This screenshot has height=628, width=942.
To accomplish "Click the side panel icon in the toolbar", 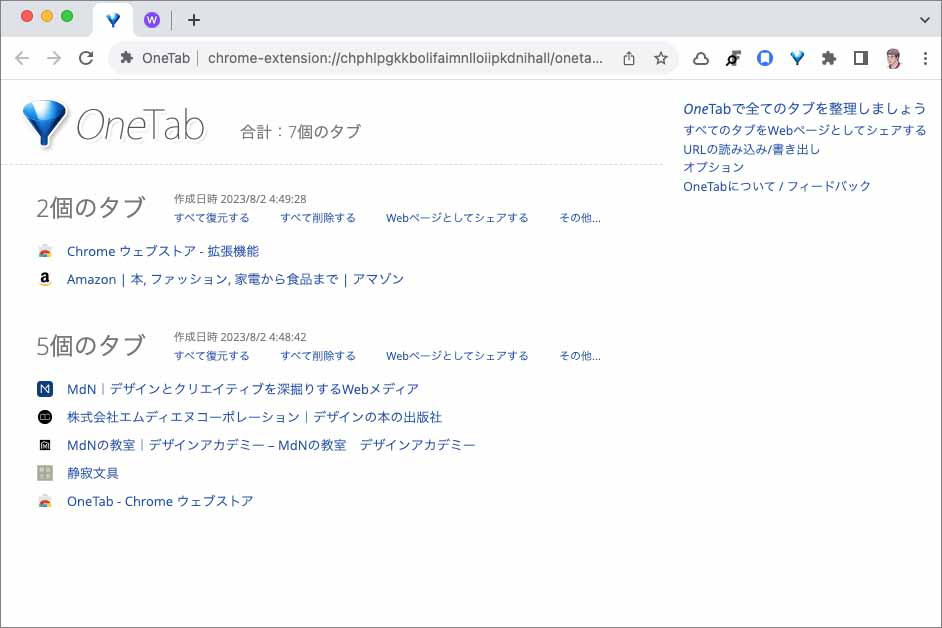I will 861,59.
